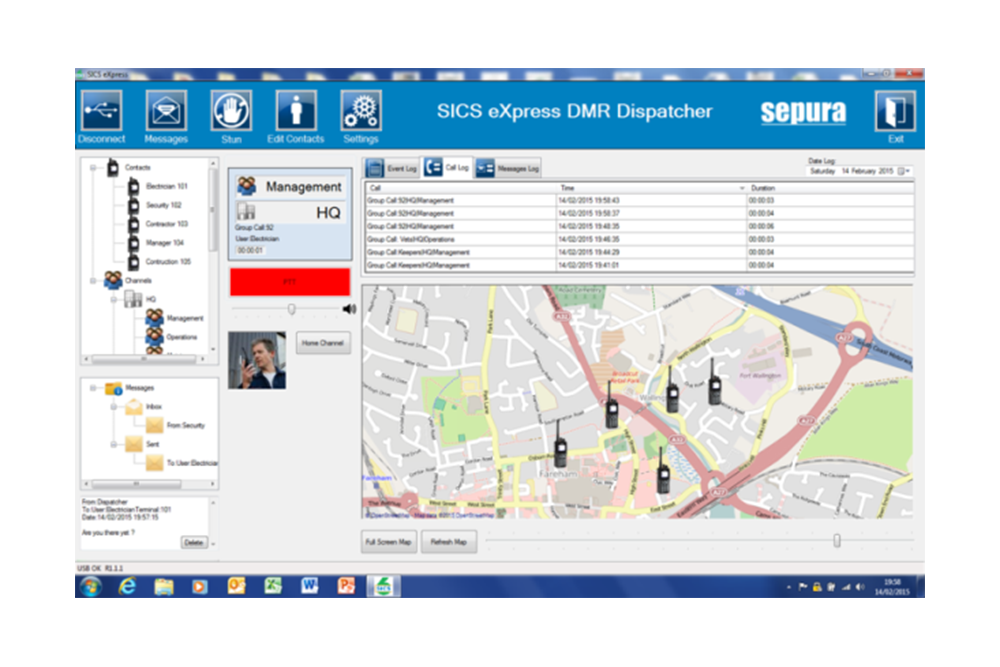Click the system tray volume icon
The width and height of the screenshot is (1000, 667).
coord(860,587)
